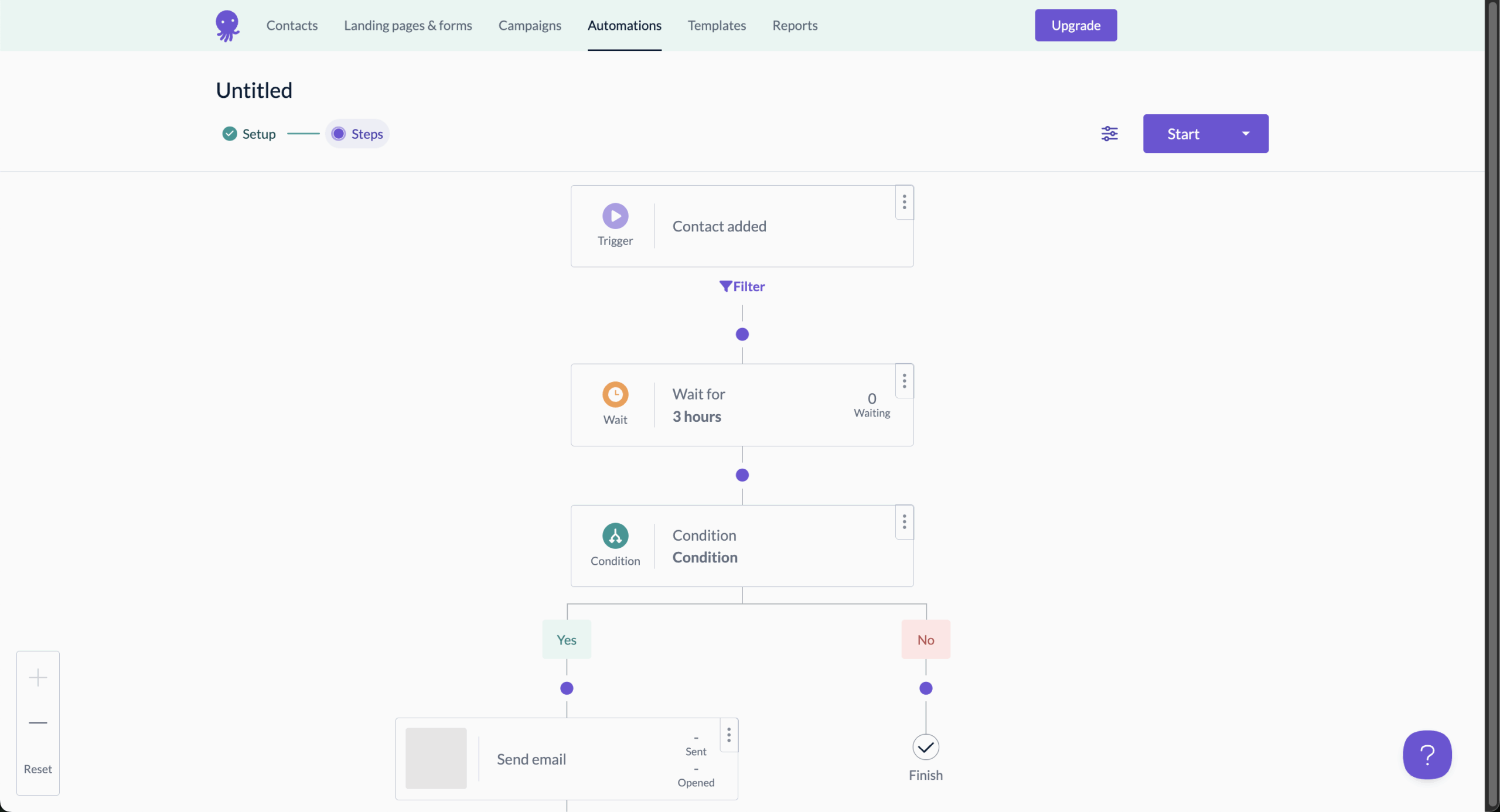Screen dimensions: 1500x812
Task: Click the 0 Waiting counter
Action: (x=872, y=405)
